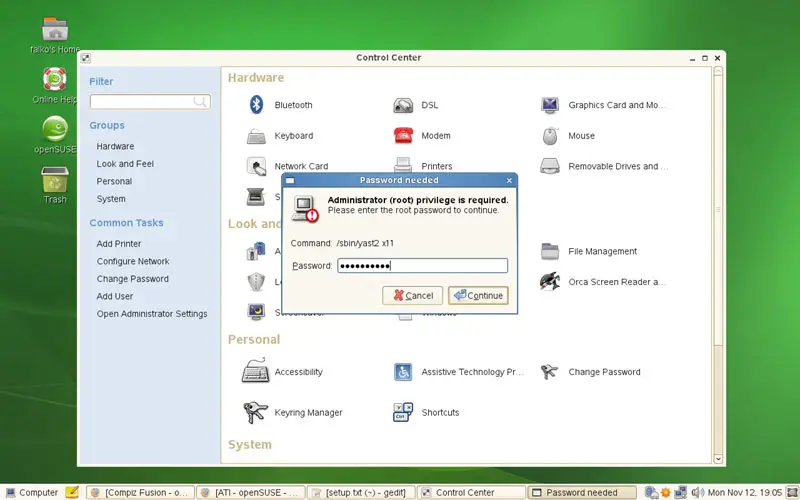Click the scroll down arrow in Control Center
Viewport: 800px width, 500px height.
(x=718, y=459)
